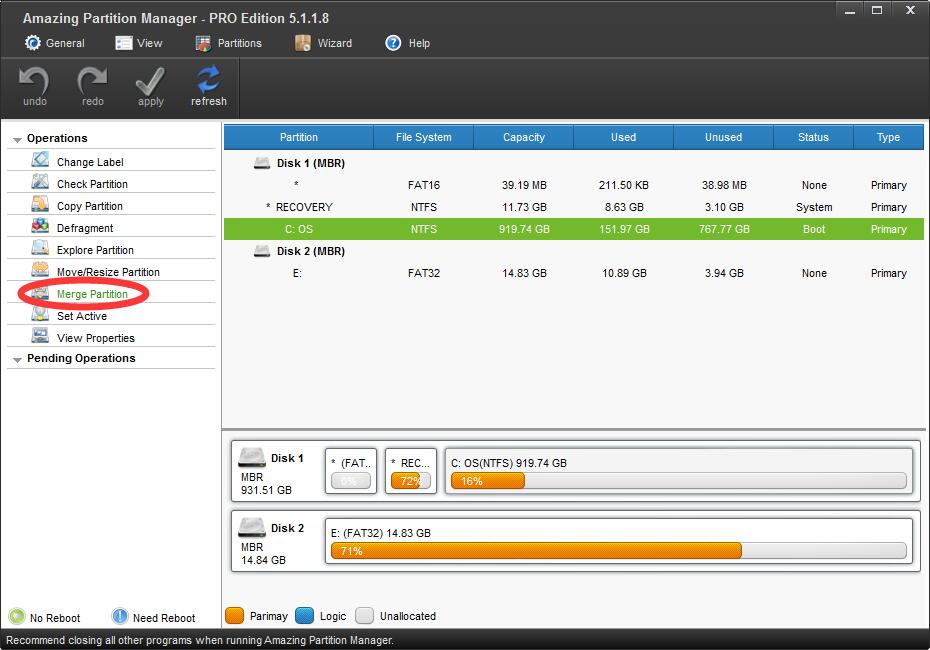Sort by the Status column header
The height and width of the screenshot is (650, 930).
[x=813, y=137]
